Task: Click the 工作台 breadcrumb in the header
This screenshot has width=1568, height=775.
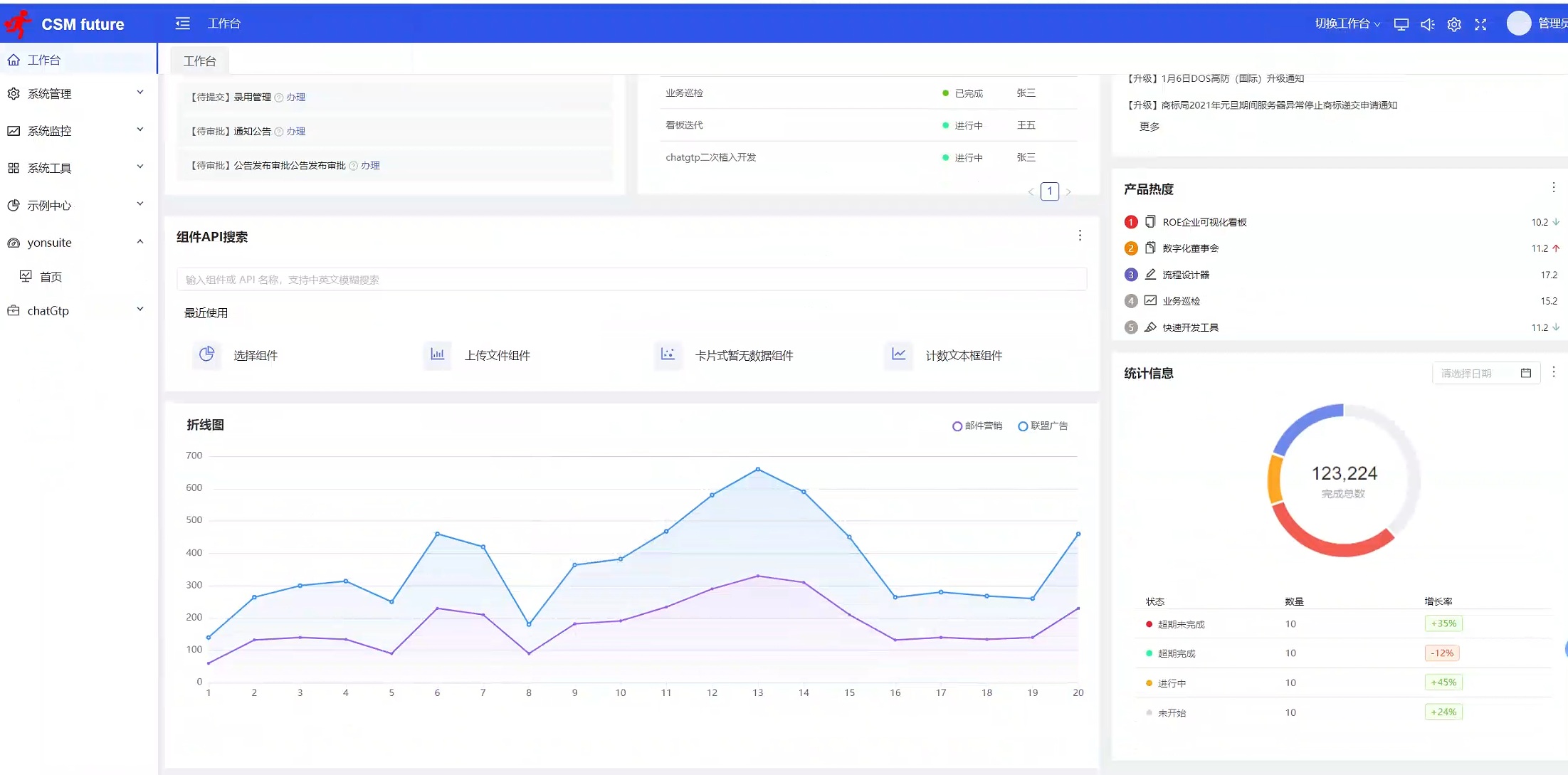Action: point(224,23)
